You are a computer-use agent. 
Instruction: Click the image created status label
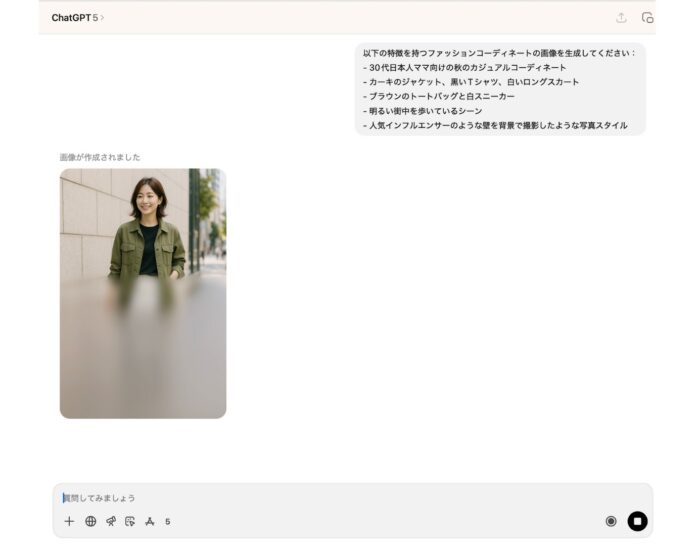(x=100, y=157)
